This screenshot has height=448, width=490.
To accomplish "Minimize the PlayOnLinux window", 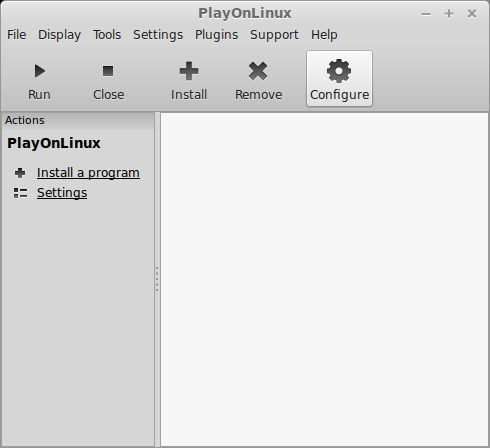I will point(426,14).
